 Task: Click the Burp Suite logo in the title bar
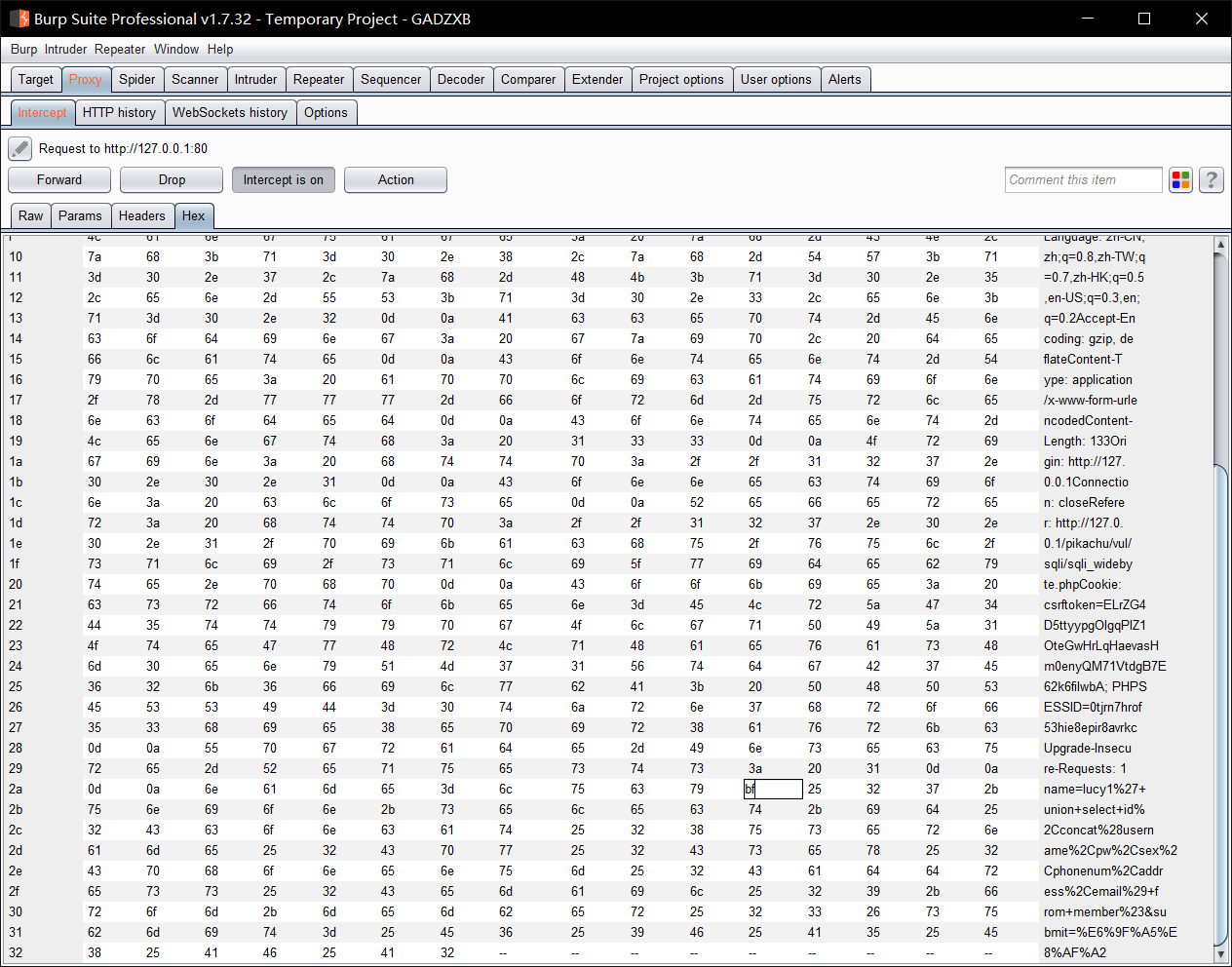click(19, 19)
